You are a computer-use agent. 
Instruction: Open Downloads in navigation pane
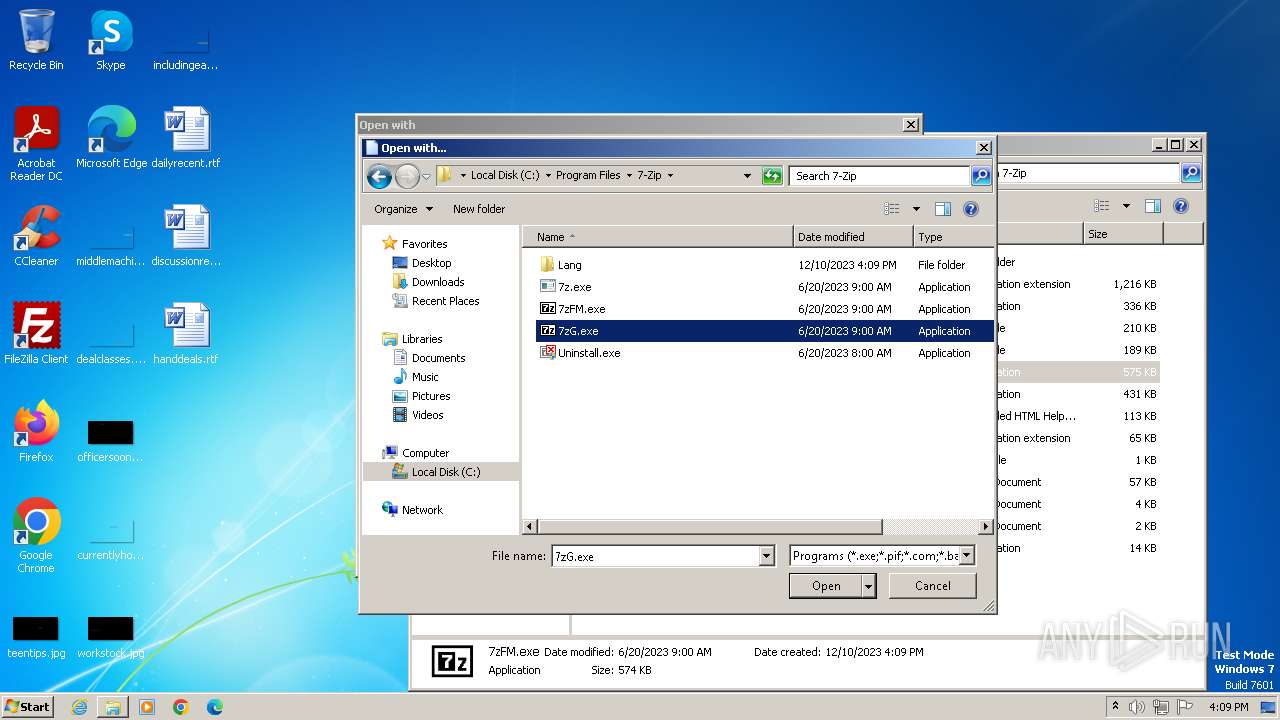pos(438,282)
